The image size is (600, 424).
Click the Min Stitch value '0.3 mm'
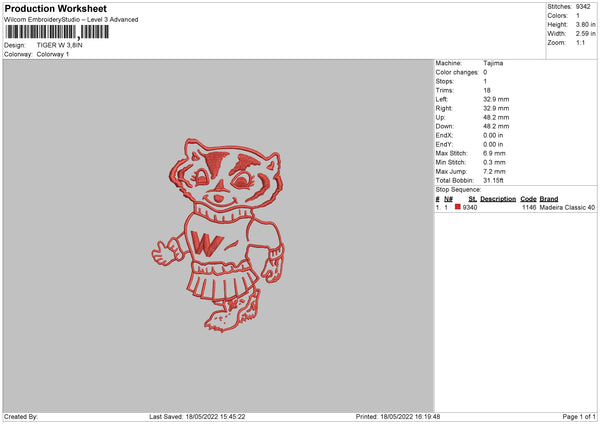pyautogui.click(x=494, y=162)
